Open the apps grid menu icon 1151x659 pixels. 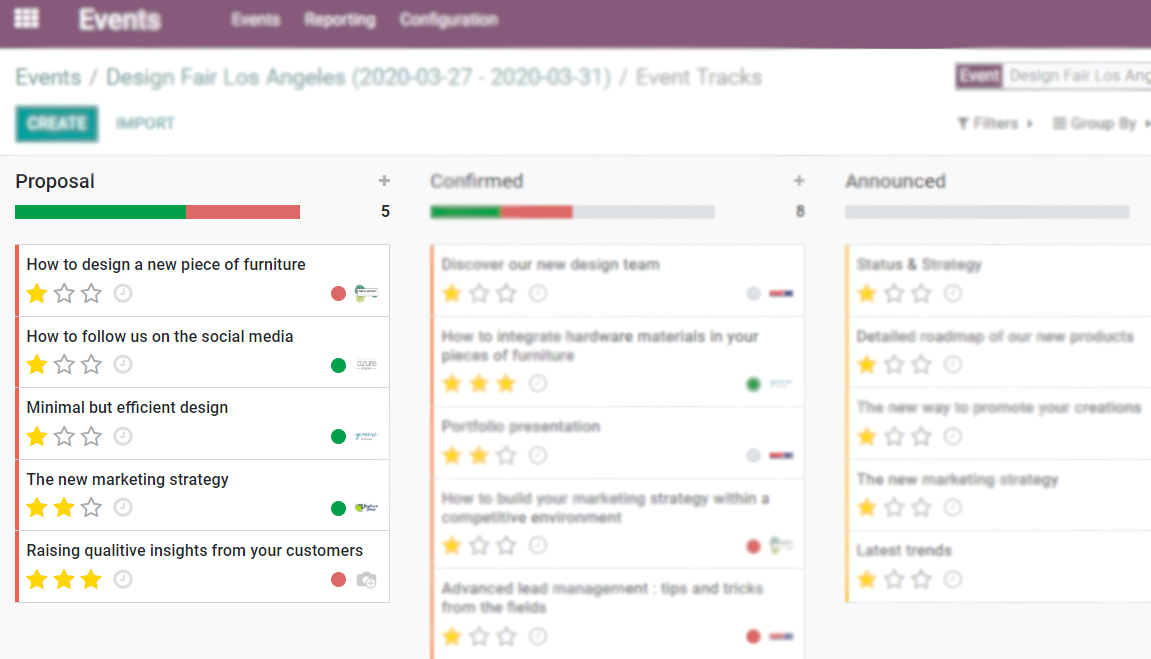tap(26, 18)
